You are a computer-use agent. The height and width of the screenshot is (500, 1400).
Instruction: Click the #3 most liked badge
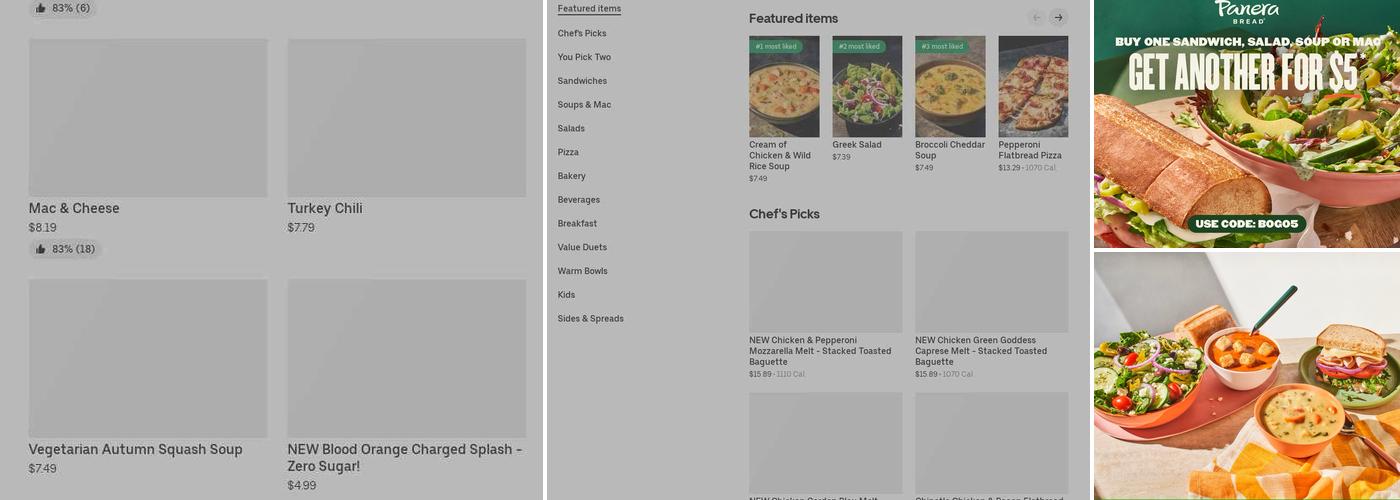click(942, 46)
